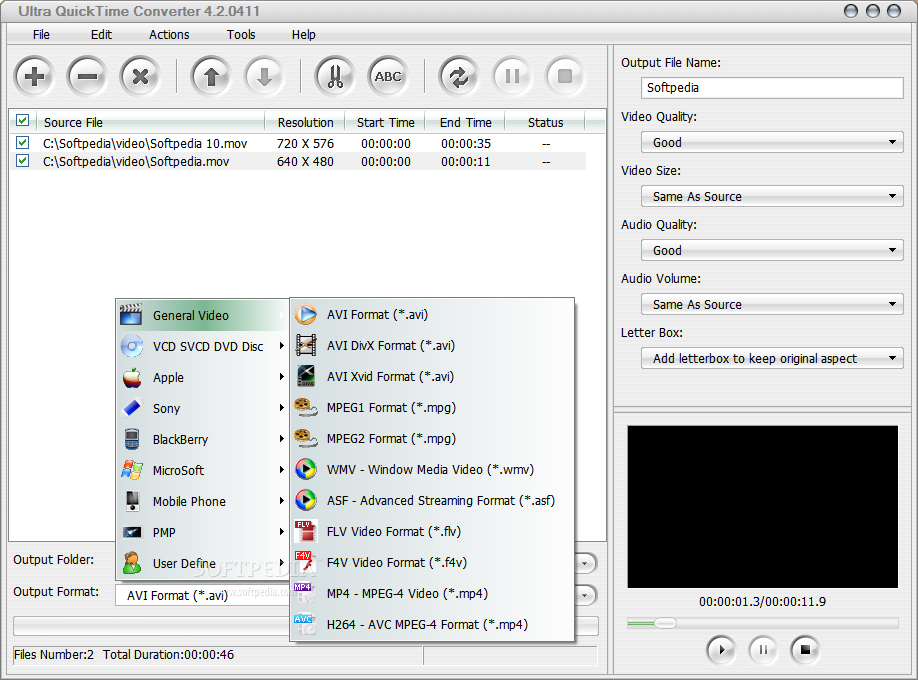Image resolution: width=918 pixels, height=680 pixels.
Task: Click the Start Time column header
Action: pos(385,122)
